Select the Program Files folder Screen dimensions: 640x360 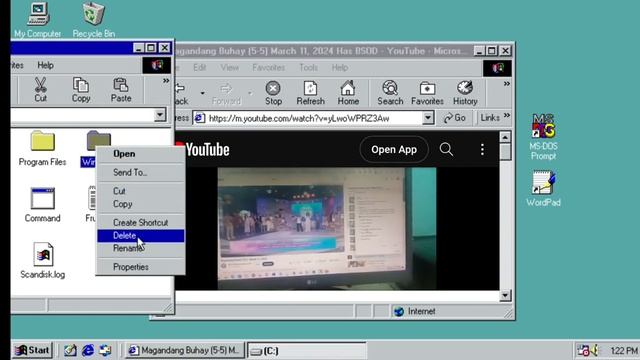point(42,149)
